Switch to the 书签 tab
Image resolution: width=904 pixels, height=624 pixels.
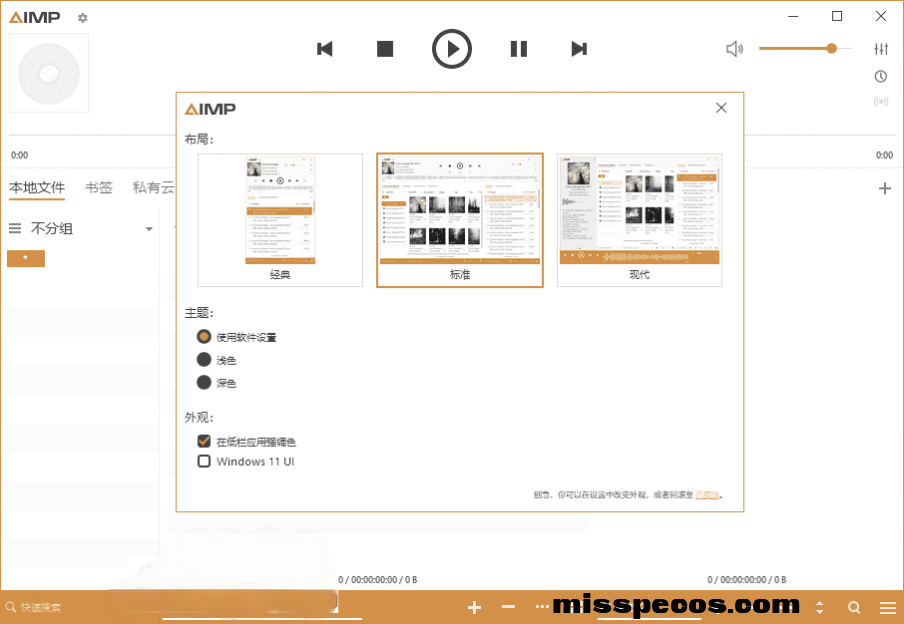99,187
